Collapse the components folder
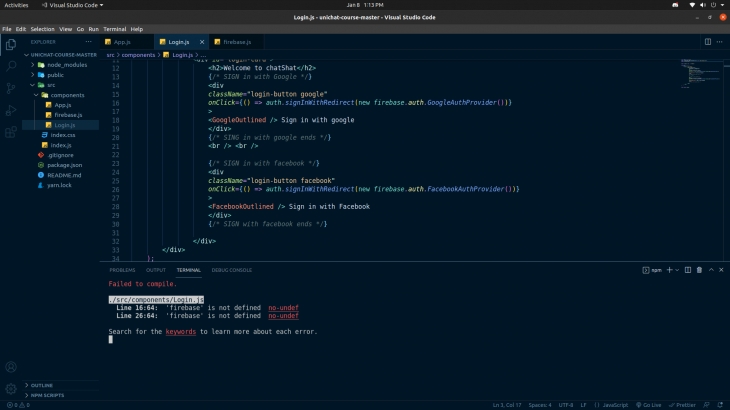 (x=61, y=95)
